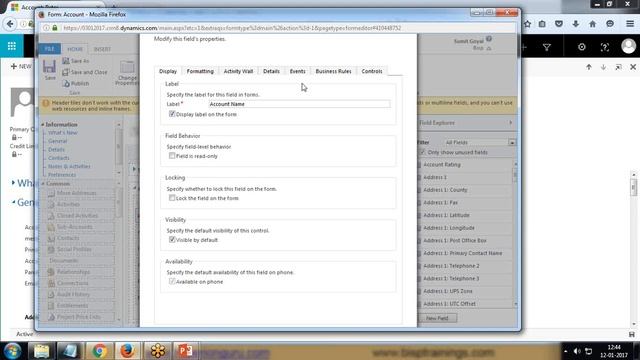This screenshot has height=360, width=640.
Task: Toggle Display label on the form checkbox
Action: click(172, 114)
